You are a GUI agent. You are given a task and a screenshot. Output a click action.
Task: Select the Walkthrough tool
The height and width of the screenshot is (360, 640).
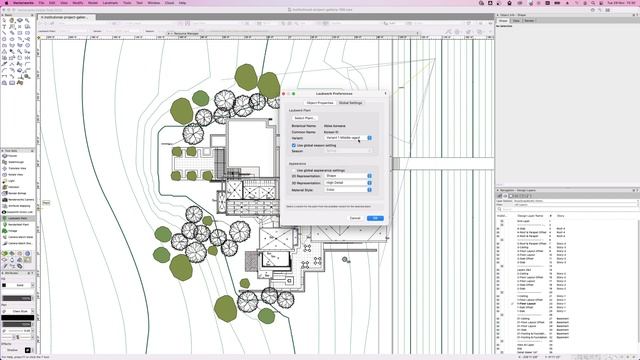tap(16, 162)
